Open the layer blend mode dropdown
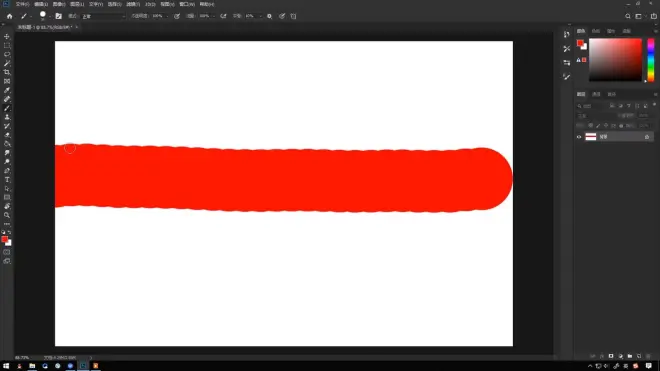Viewport: 660px width, 371px height. click(x=596, y=115)
